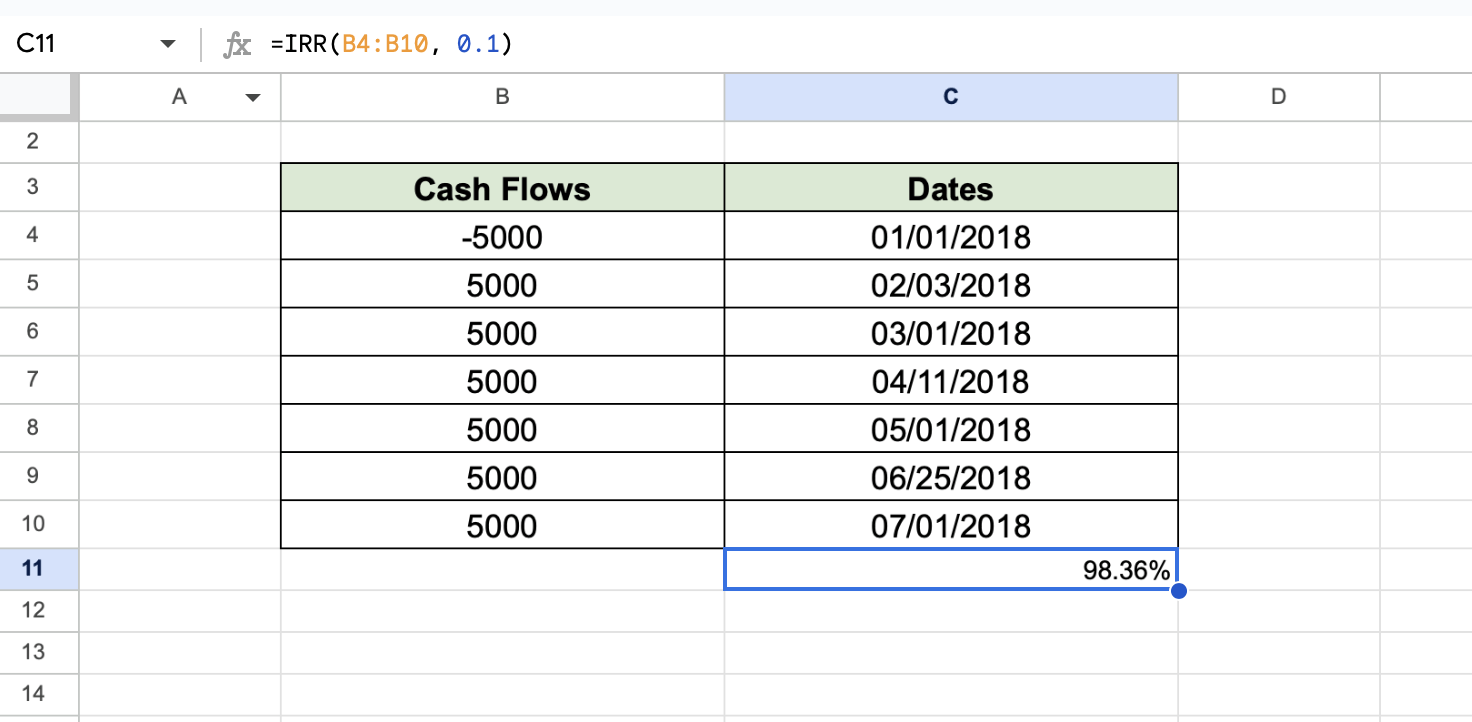
Task: Click the blue fill handle of cell C11
Action: (1179, 592)
